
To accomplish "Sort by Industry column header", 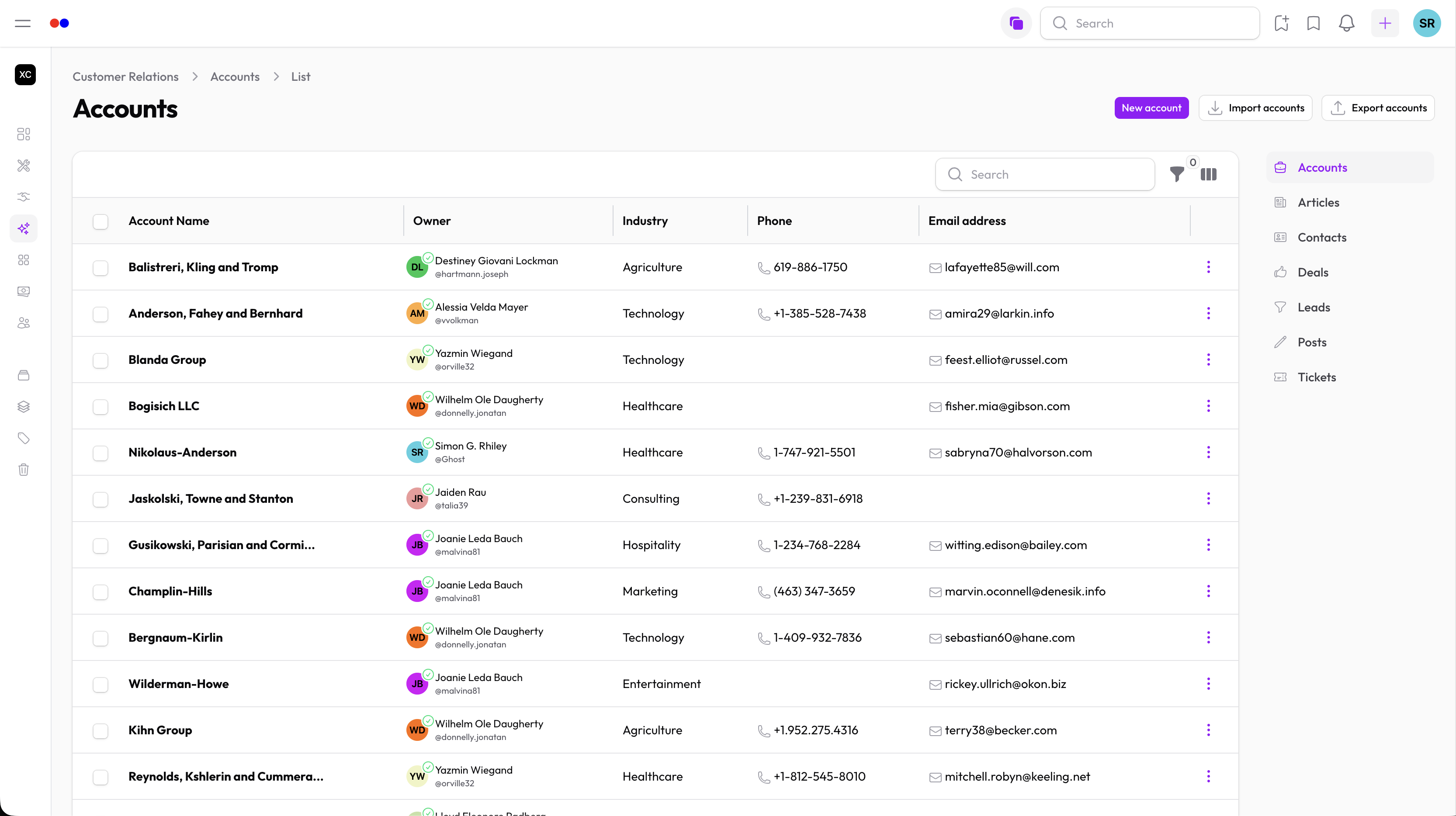I will click(645, 221).
